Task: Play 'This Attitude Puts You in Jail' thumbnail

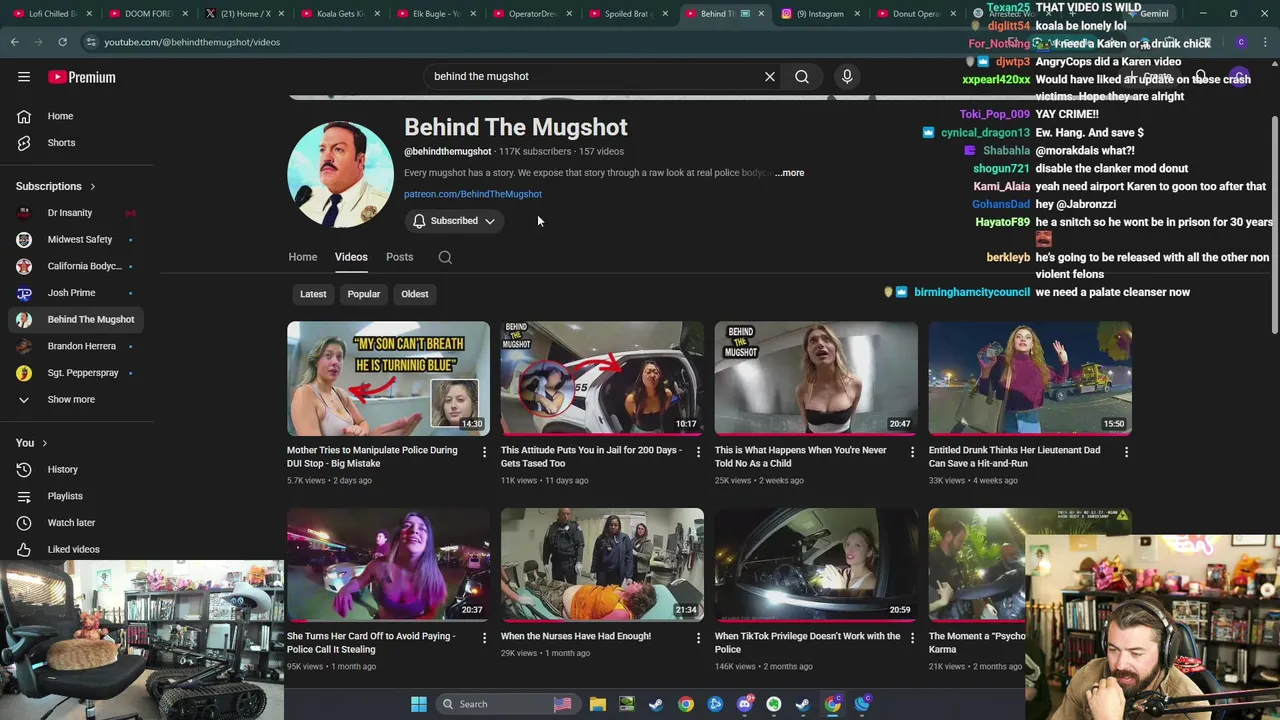Action: (602, 378)
